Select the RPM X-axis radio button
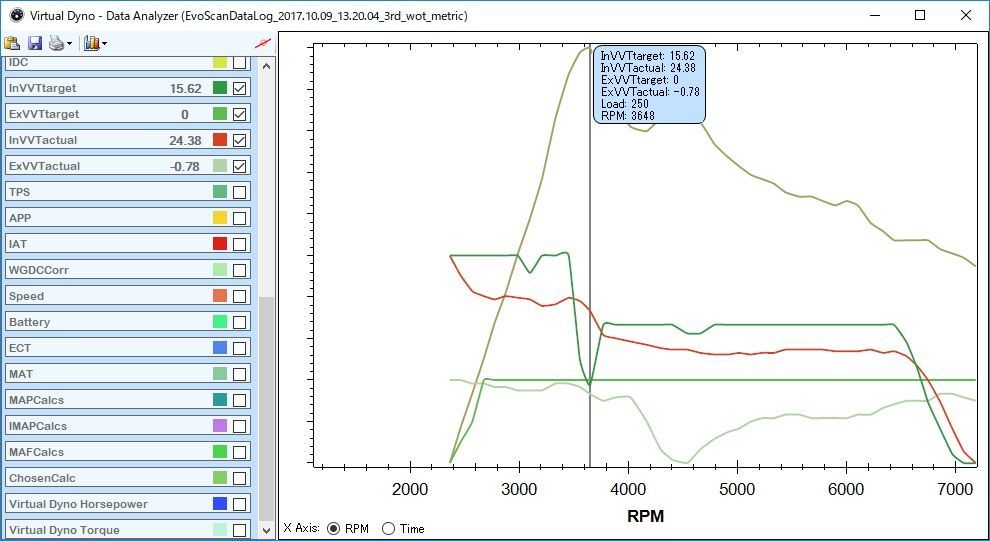The image size is (990, 541). click(x=333, y=528)
